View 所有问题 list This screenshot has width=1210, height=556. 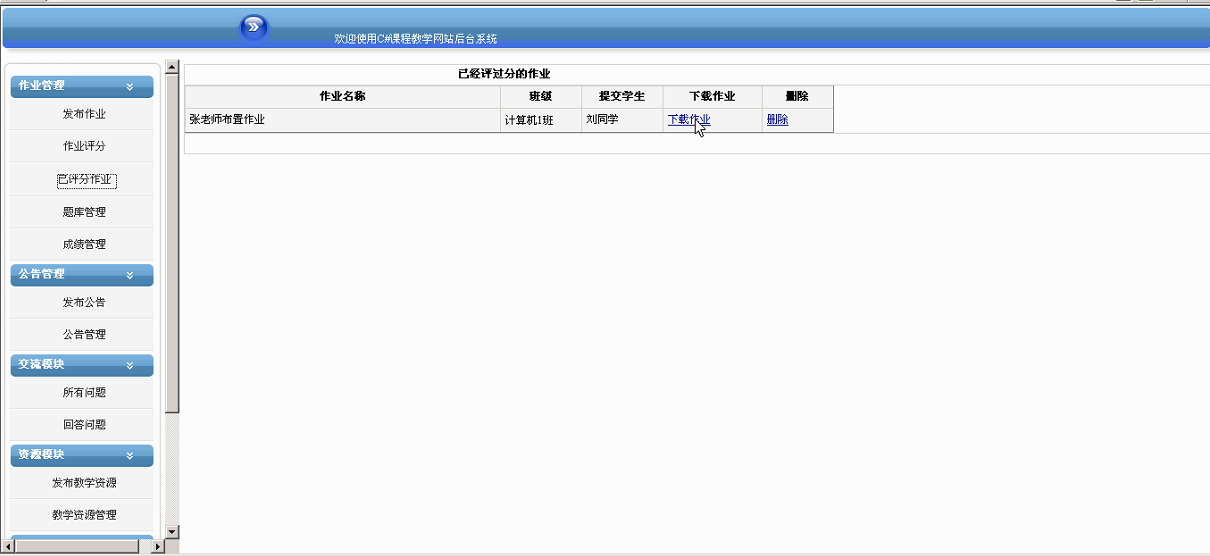tap(84, 392)
